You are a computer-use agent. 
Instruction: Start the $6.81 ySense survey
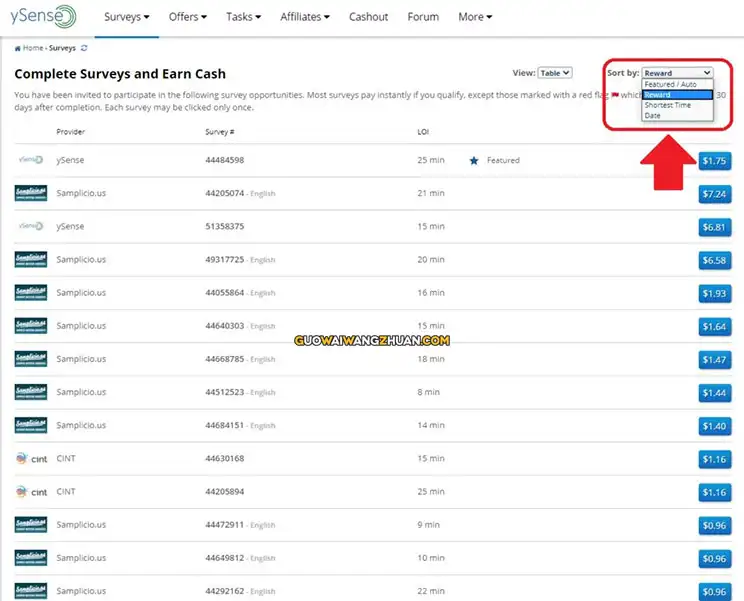pos(715,227)
